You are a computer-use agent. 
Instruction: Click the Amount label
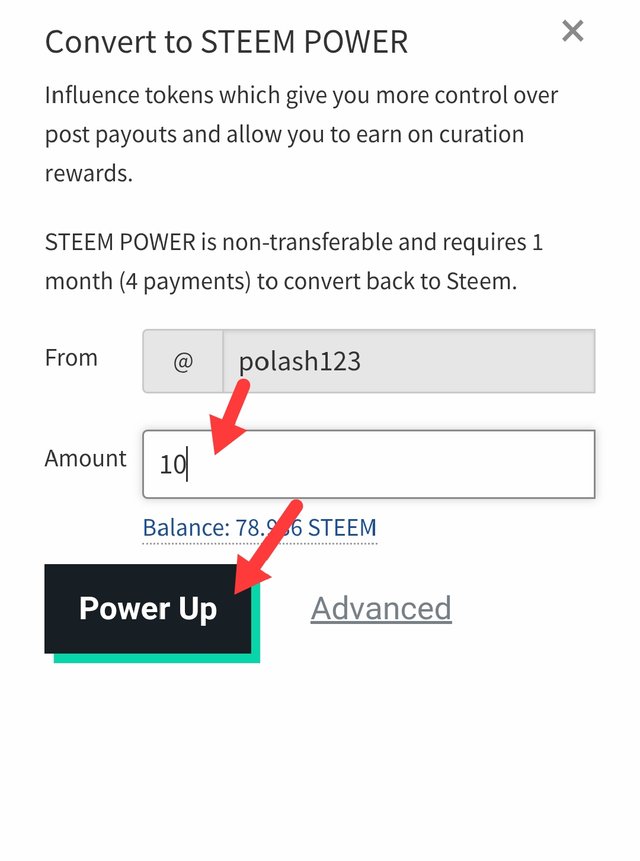(86, 459)
